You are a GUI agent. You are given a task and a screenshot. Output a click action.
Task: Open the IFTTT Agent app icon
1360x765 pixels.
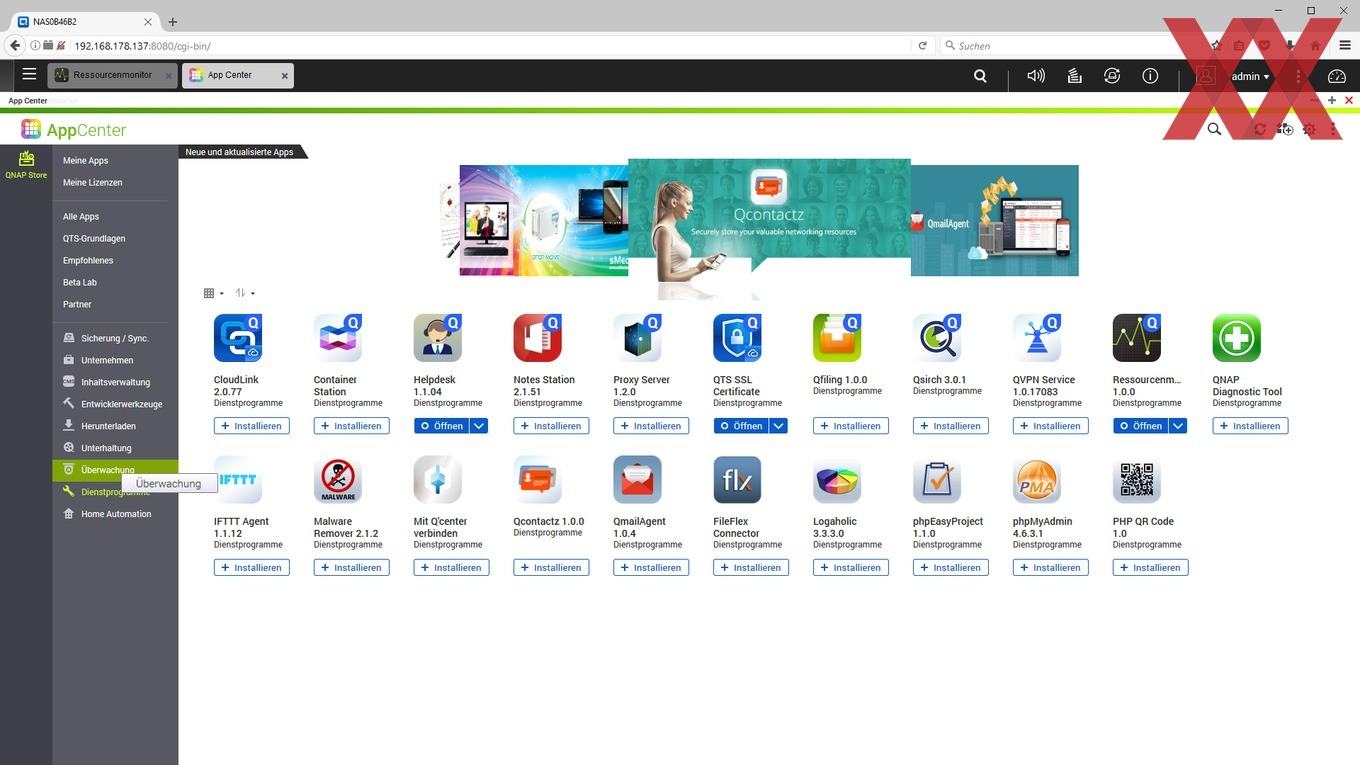pyautogui.click(x=238, y=480)
